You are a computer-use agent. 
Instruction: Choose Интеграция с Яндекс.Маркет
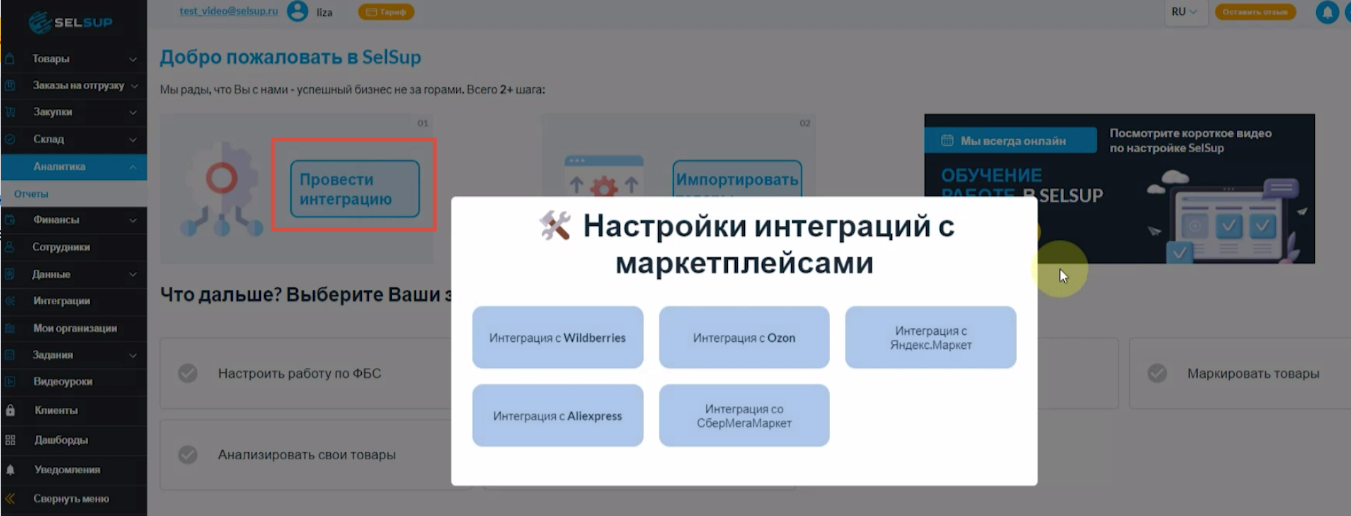(x=931, y=338)
